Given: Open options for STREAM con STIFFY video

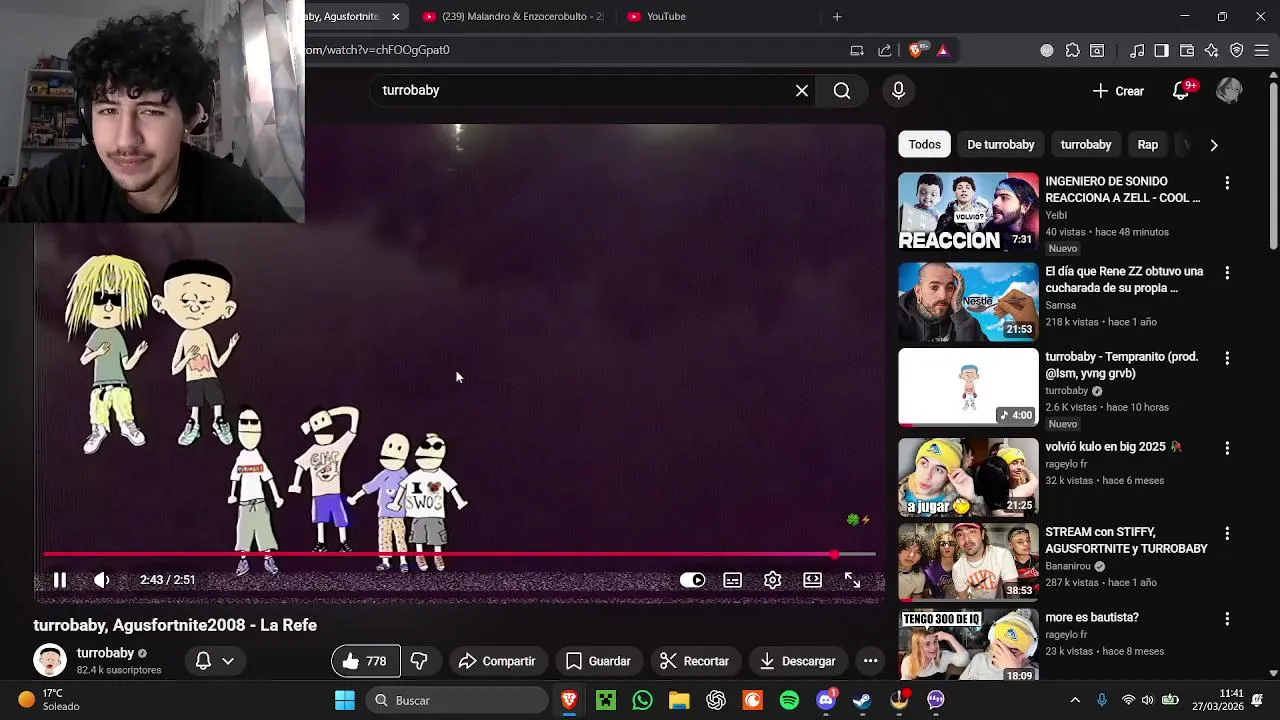Looking at the screenshot, I should click(x=1227, y=534).
